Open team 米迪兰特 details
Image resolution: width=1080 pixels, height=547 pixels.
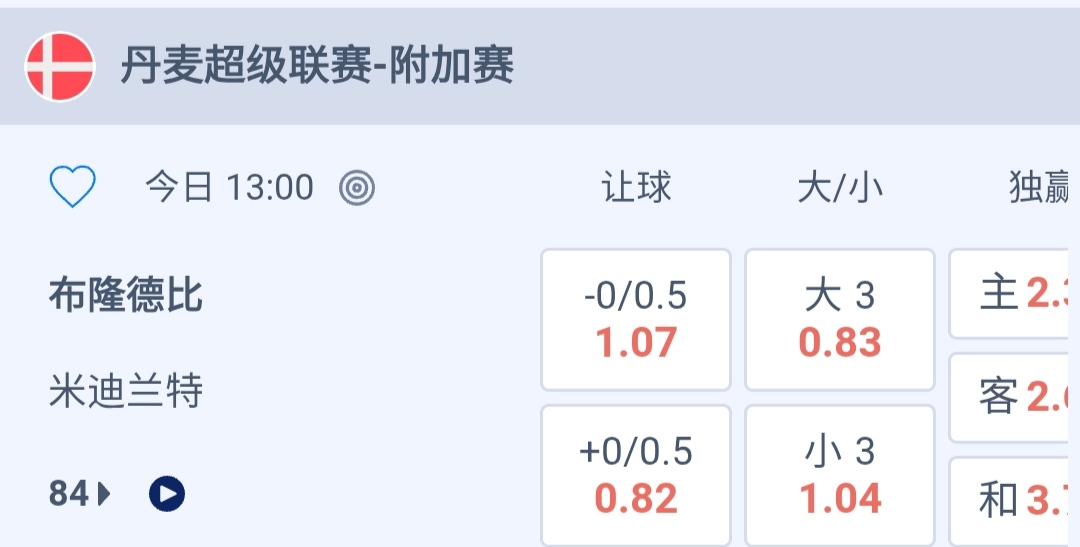pyautogui.click(x=126, y=391)
